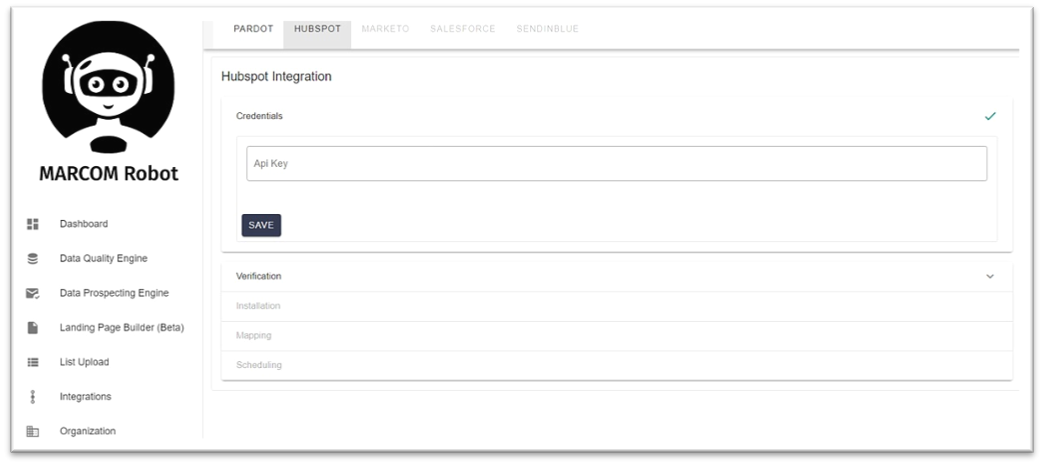Select the Hubspot tab
Image resolution: width=1044 pixels, height=466 pixels.
tap(317, 29)
